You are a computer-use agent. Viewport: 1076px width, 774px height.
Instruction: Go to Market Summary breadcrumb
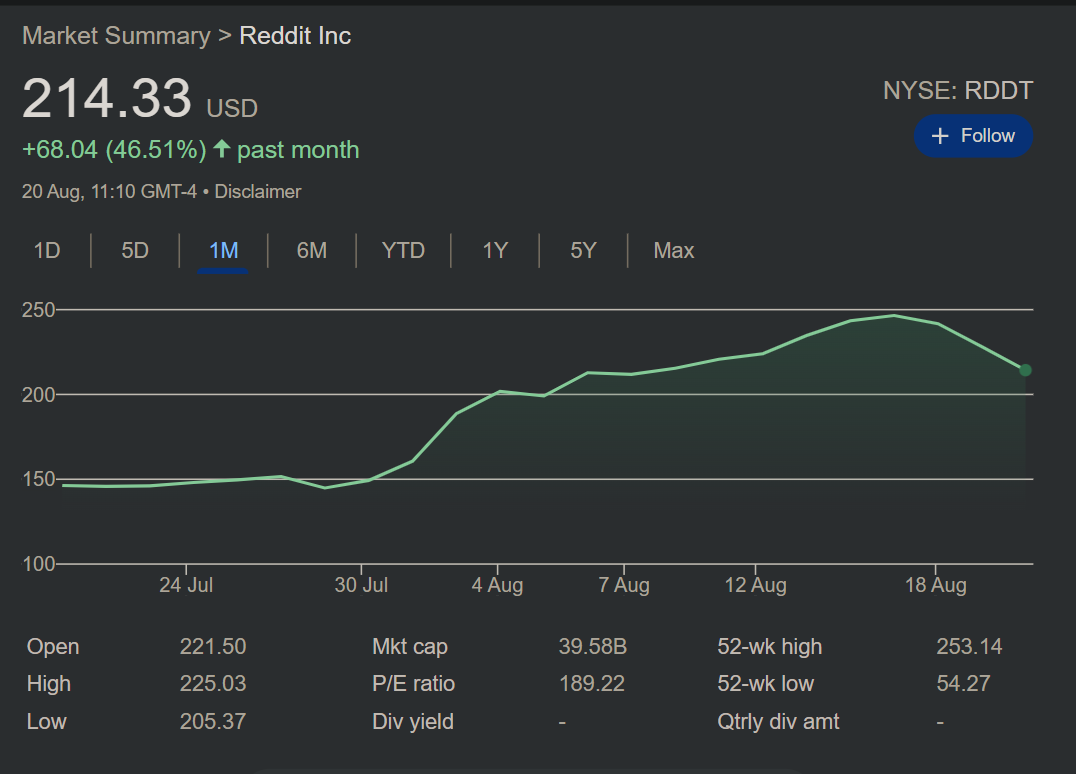116,36
